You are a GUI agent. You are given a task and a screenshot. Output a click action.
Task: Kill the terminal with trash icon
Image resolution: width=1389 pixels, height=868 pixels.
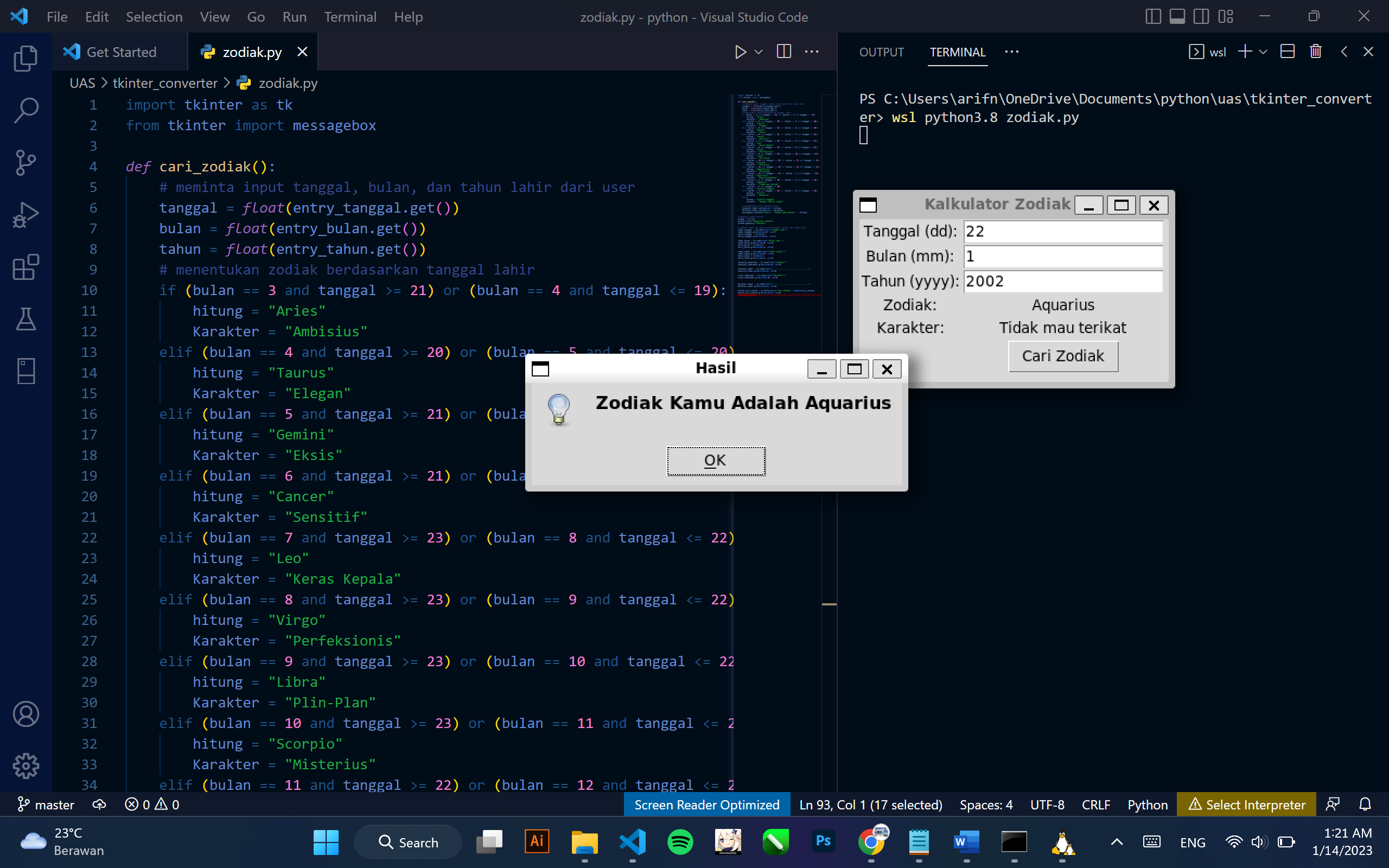(x=1316, y=52)
